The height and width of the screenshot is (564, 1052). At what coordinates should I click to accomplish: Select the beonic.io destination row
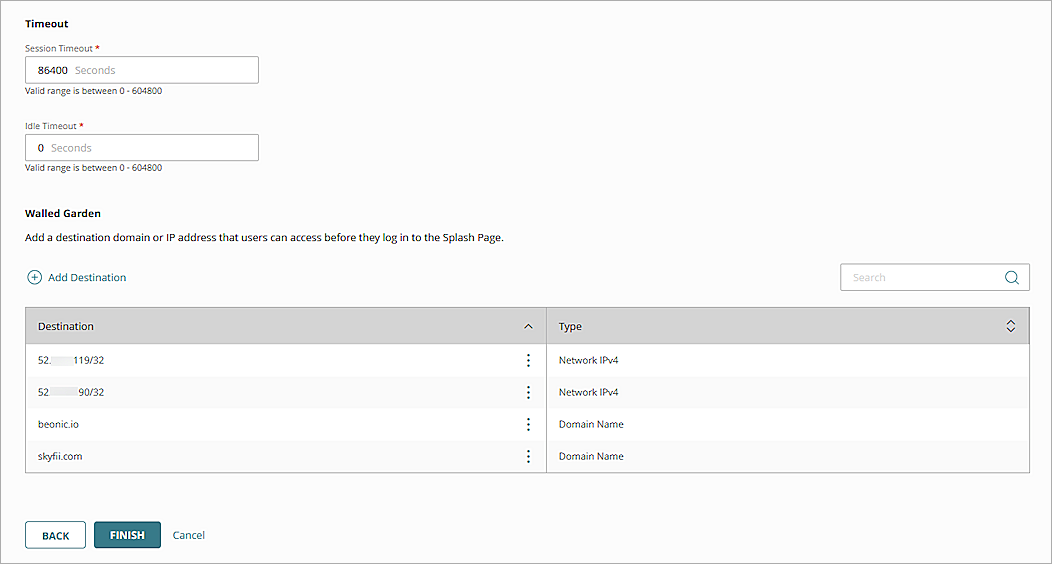[x=58, y=424]
